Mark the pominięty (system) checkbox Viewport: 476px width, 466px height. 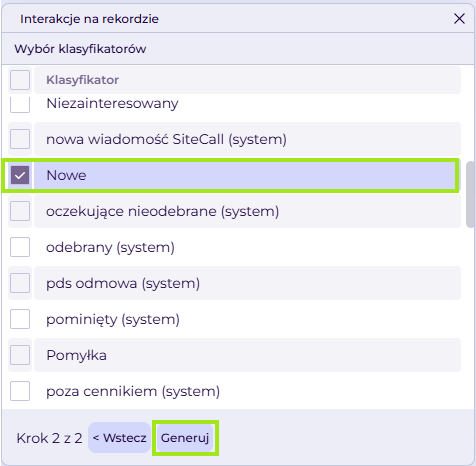click(x=20, y=319)
